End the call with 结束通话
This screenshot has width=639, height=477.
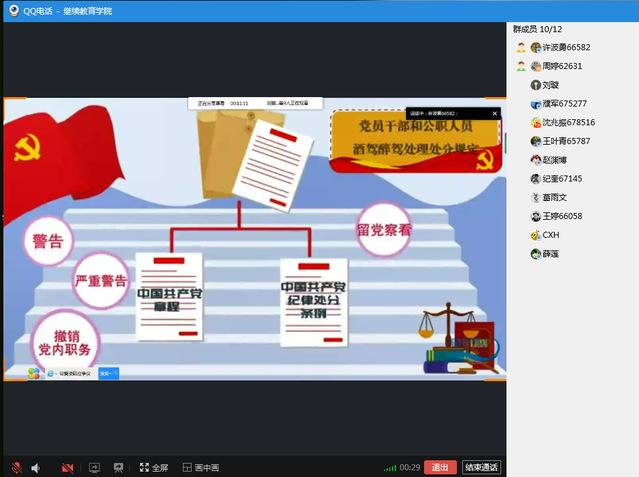click(481, 467)
